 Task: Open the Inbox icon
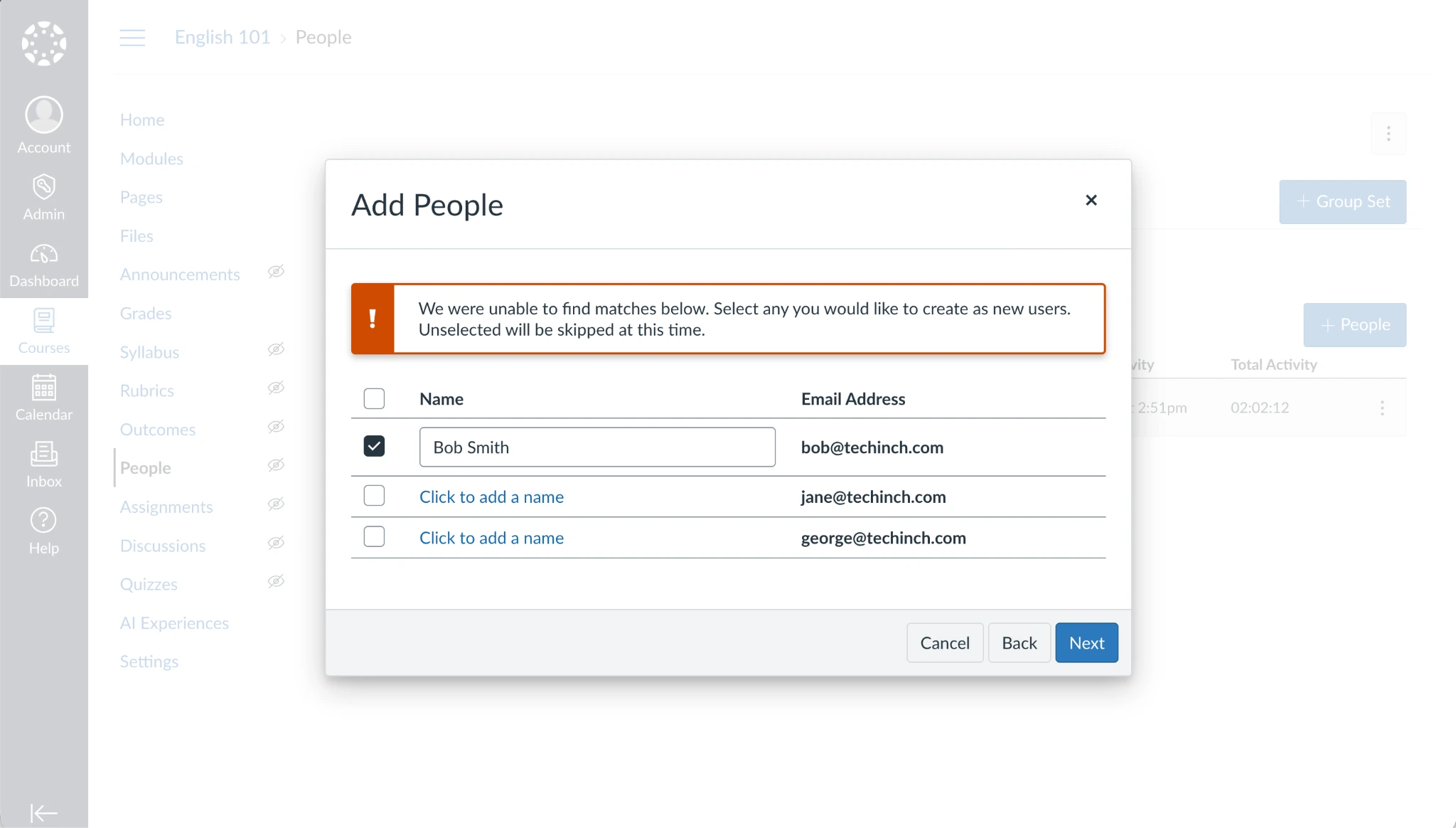pos(44,454)
